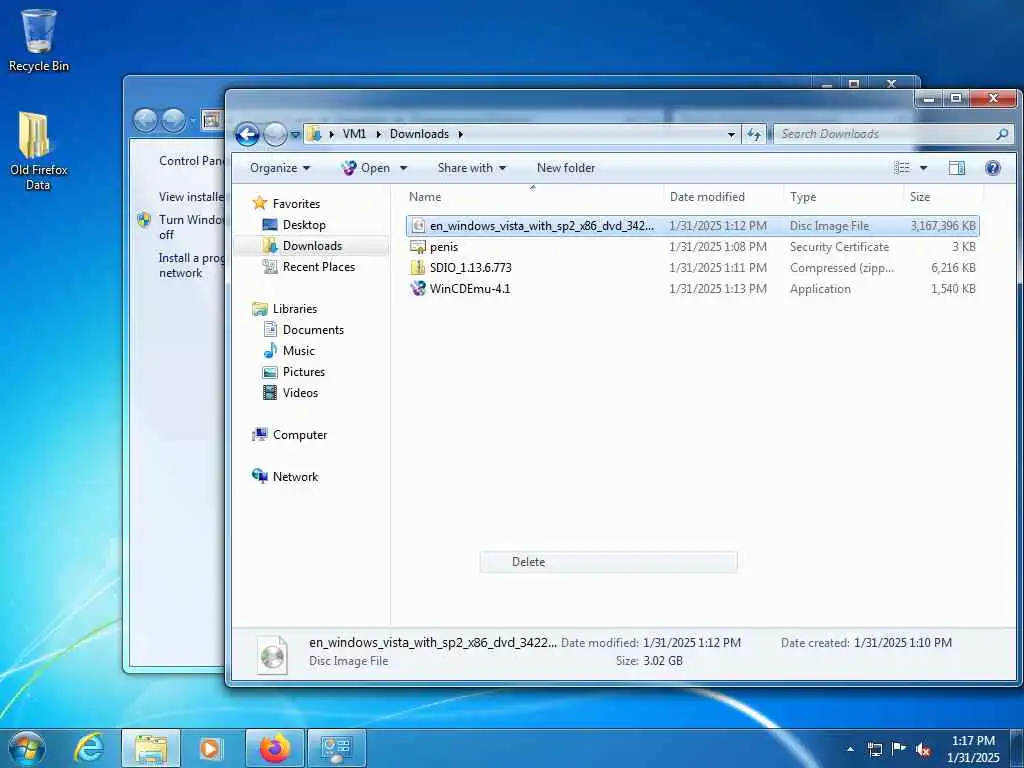Screen dimensions: 1024x768
Task: Click the Windows Explorer taskbar icon
Action: [x=151, y=748]
